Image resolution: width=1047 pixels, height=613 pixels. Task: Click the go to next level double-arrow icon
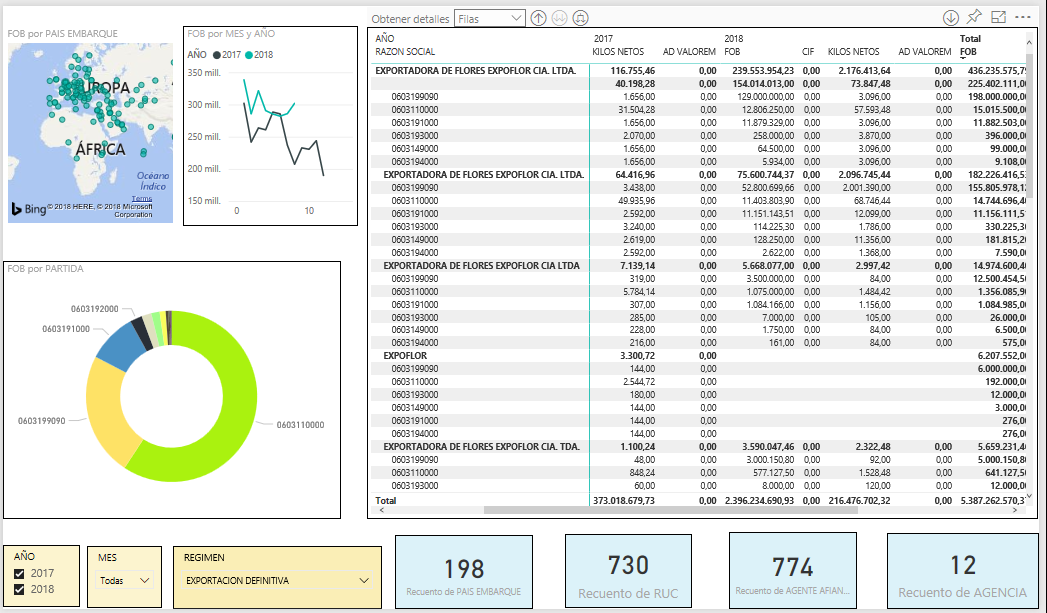coord(559,18)
